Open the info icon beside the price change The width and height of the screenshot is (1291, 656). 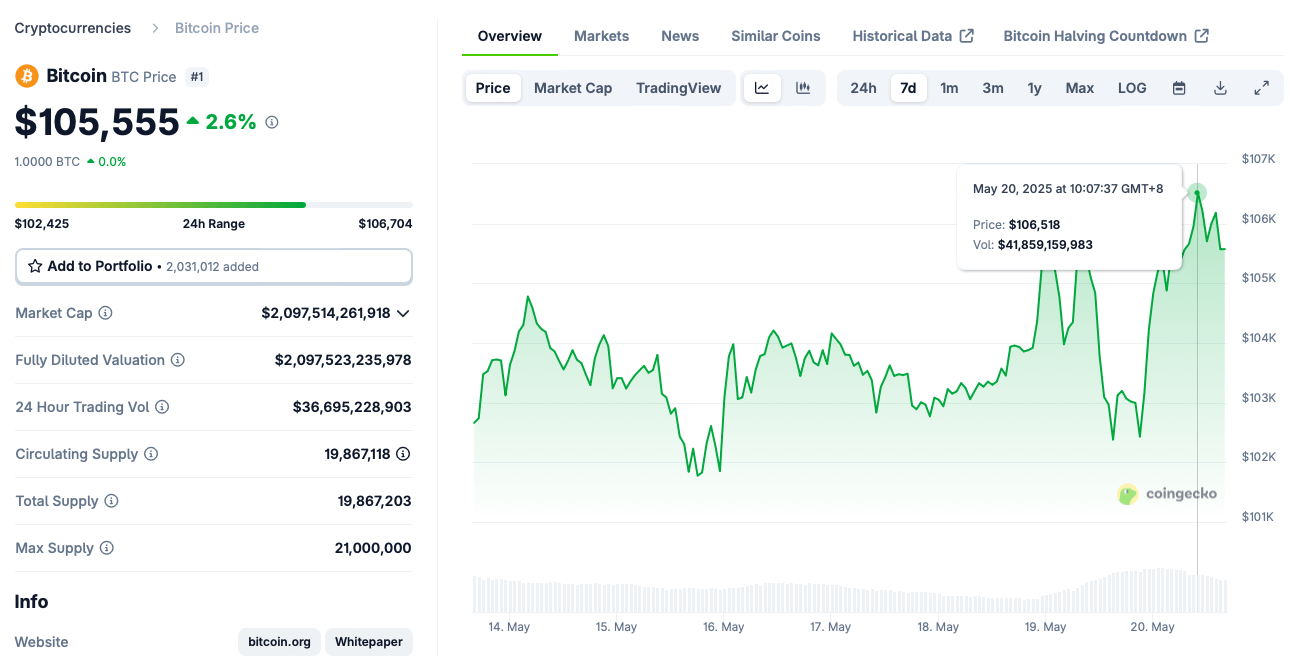[270, 123]
